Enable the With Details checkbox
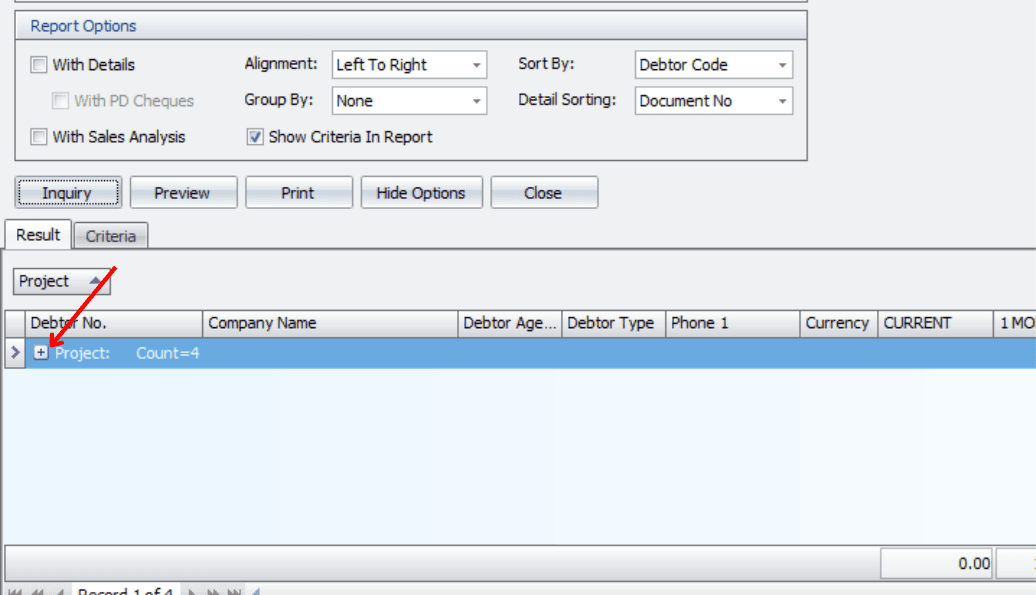The width and height of the screenshot is (1036, 595). 39,65
